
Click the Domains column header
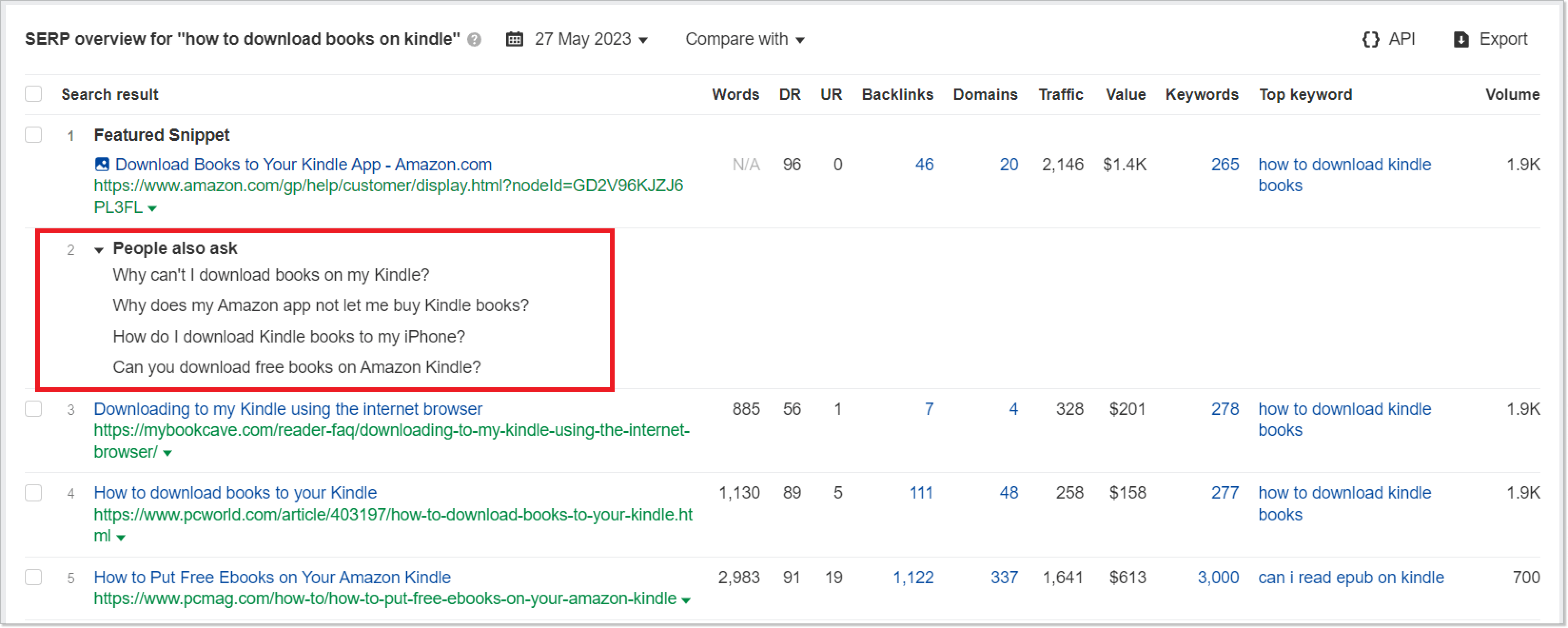pos(985,94)
